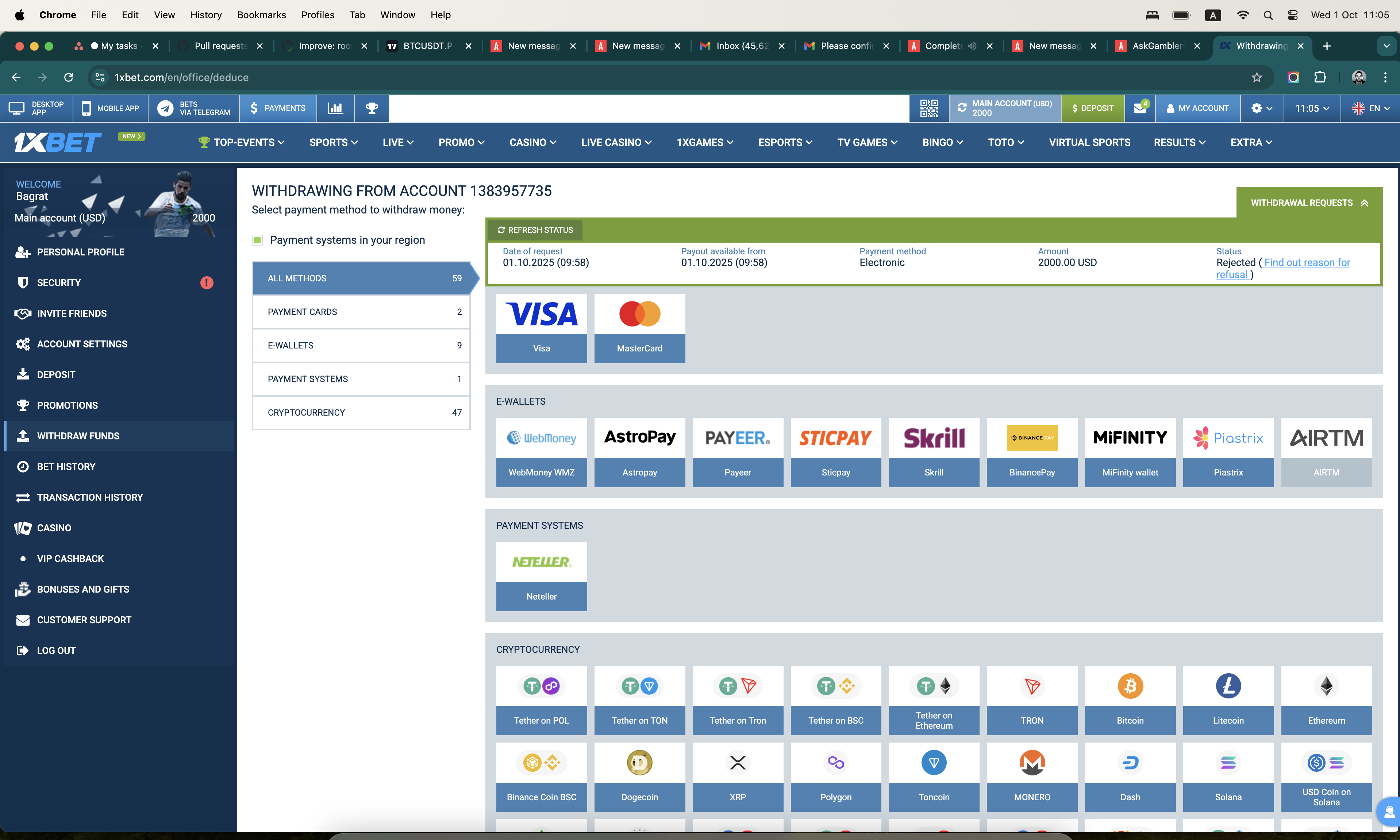The width and height of the screenshot is (1400, 840).
Task: Choose Skrill e-wallet
Action: coord(934,452)
